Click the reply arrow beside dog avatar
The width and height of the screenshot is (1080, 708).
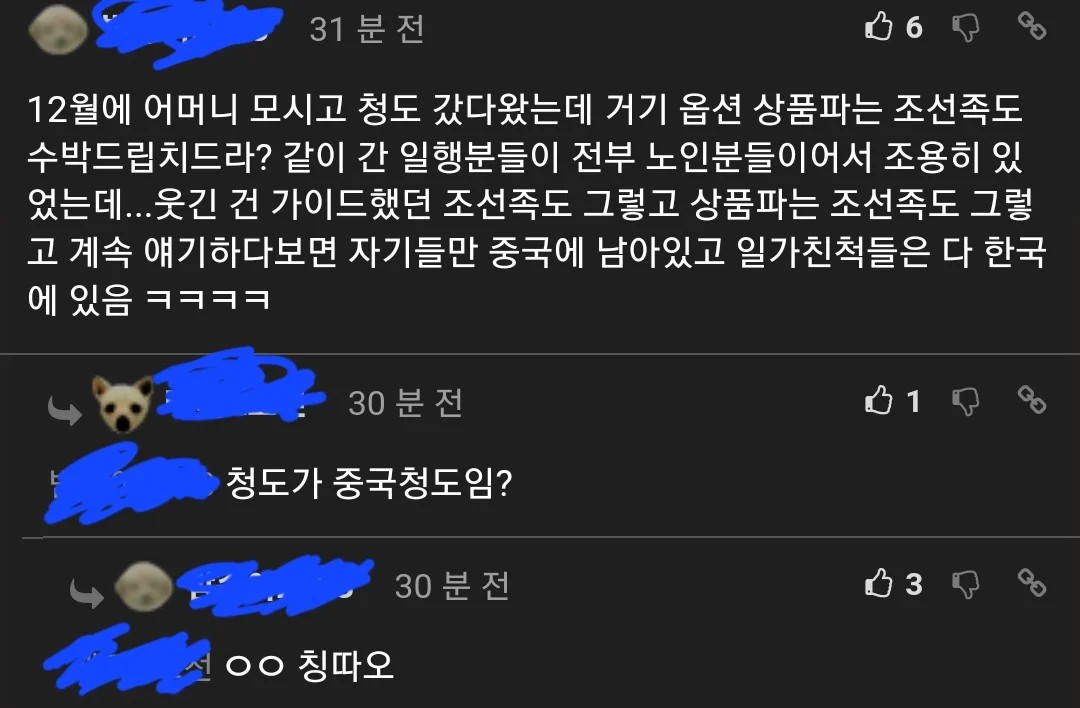pos(65,411)
